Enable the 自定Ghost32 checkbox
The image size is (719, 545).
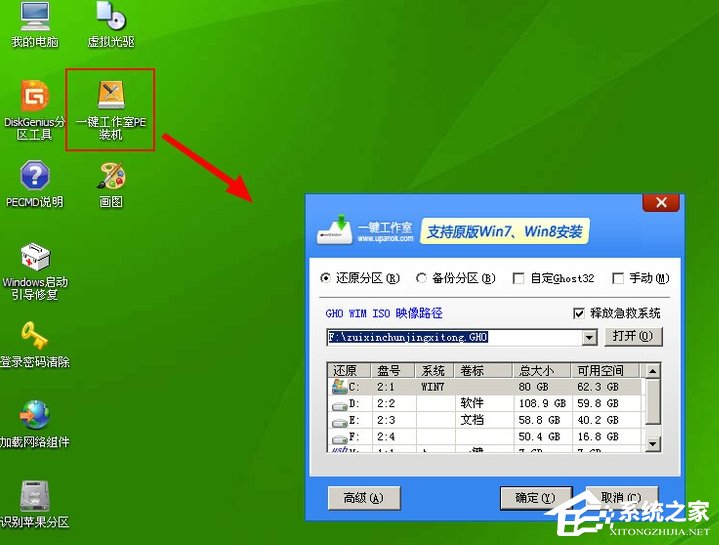pos(518,278)
